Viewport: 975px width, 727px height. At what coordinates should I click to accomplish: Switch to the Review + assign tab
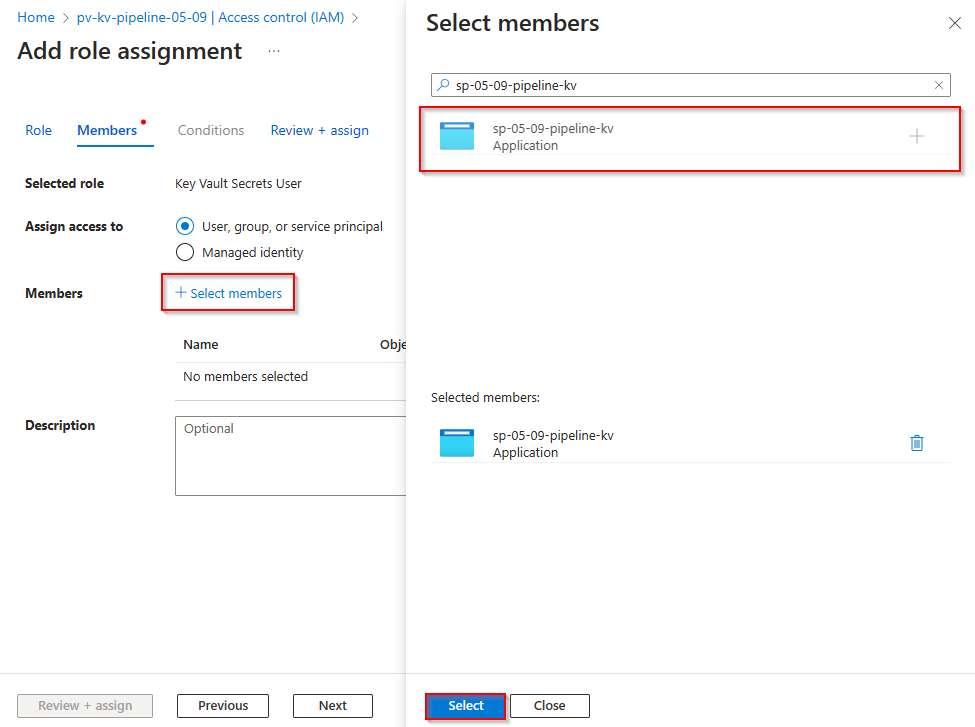click(x=319, y=130)
